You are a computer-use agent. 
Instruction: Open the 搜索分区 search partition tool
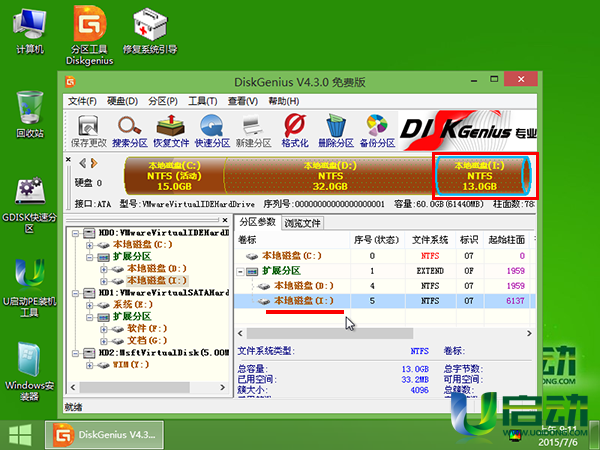click(130, 131)
